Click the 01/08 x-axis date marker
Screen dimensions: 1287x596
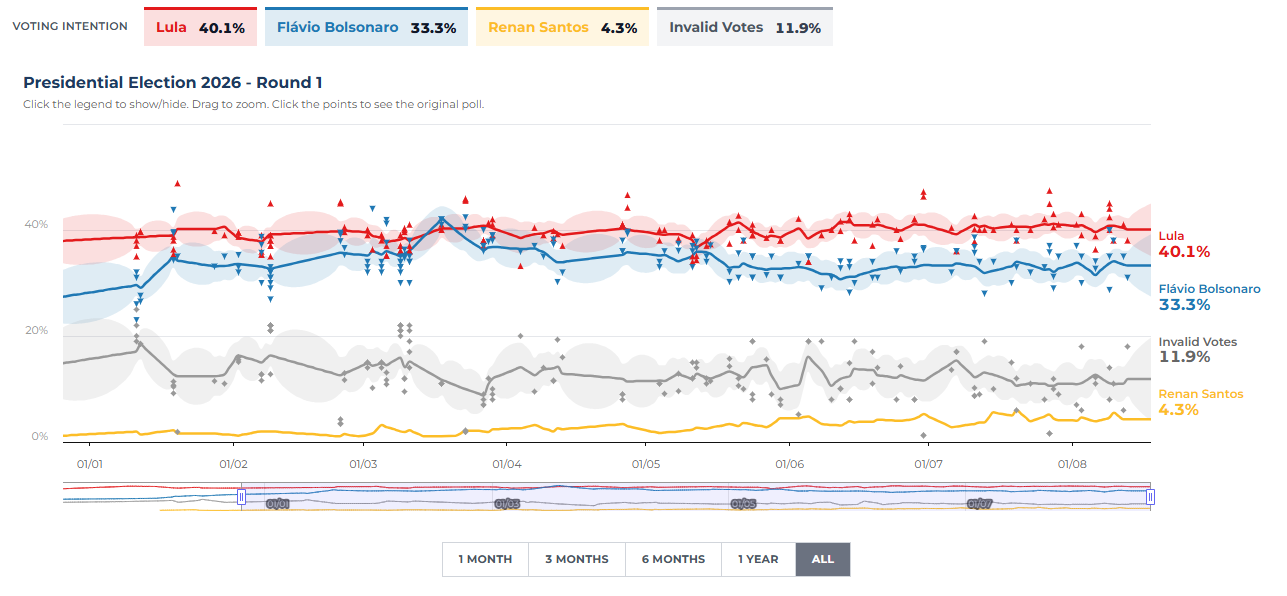coord(1072,464)
